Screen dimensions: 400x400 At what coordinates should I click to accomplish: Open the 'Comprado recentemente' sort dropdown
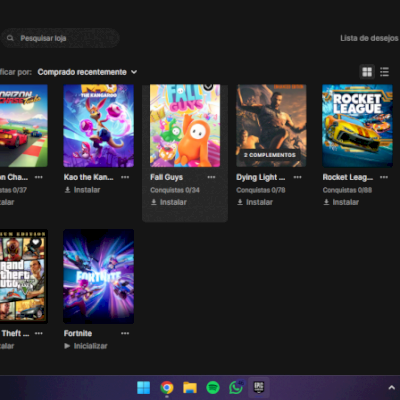click(x=87, y=72)
